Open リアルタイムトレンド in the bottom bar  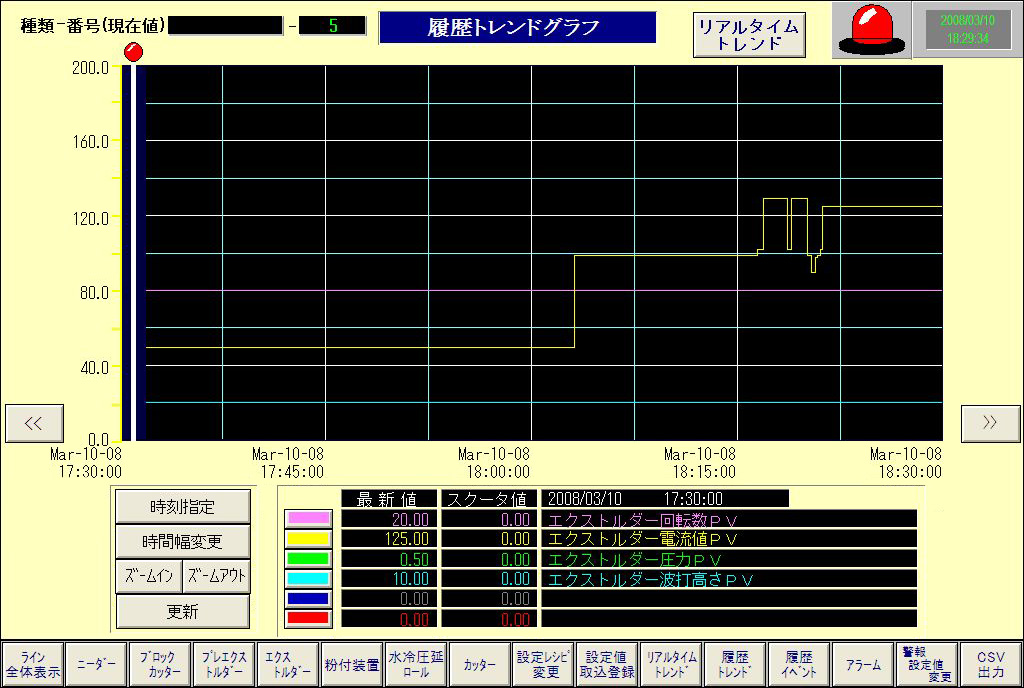[x=671, y=665]
